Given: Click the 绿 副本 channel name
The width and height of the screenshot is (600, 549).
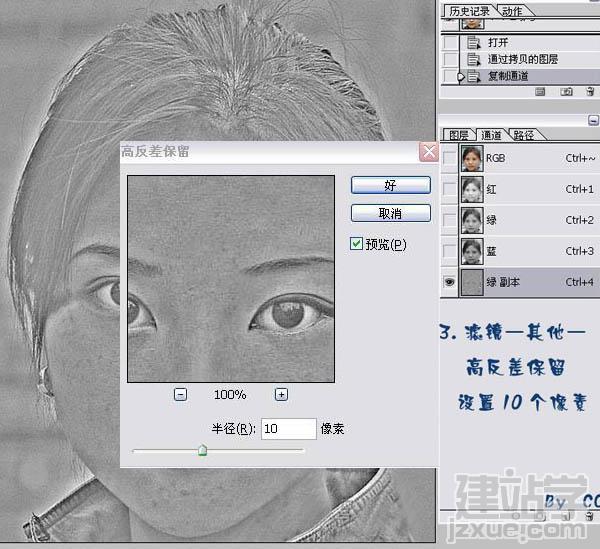Looking at the screenshot, I should pyautogui.click(x=503, y=282).
